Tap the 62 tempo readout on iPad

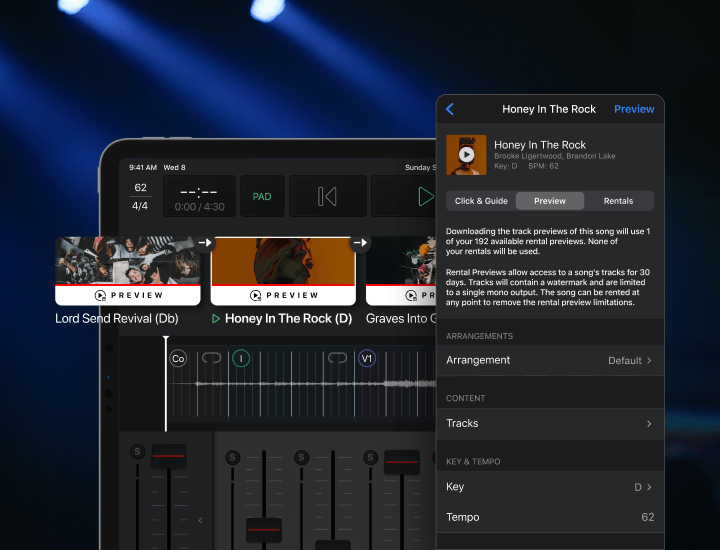[141, 187]
